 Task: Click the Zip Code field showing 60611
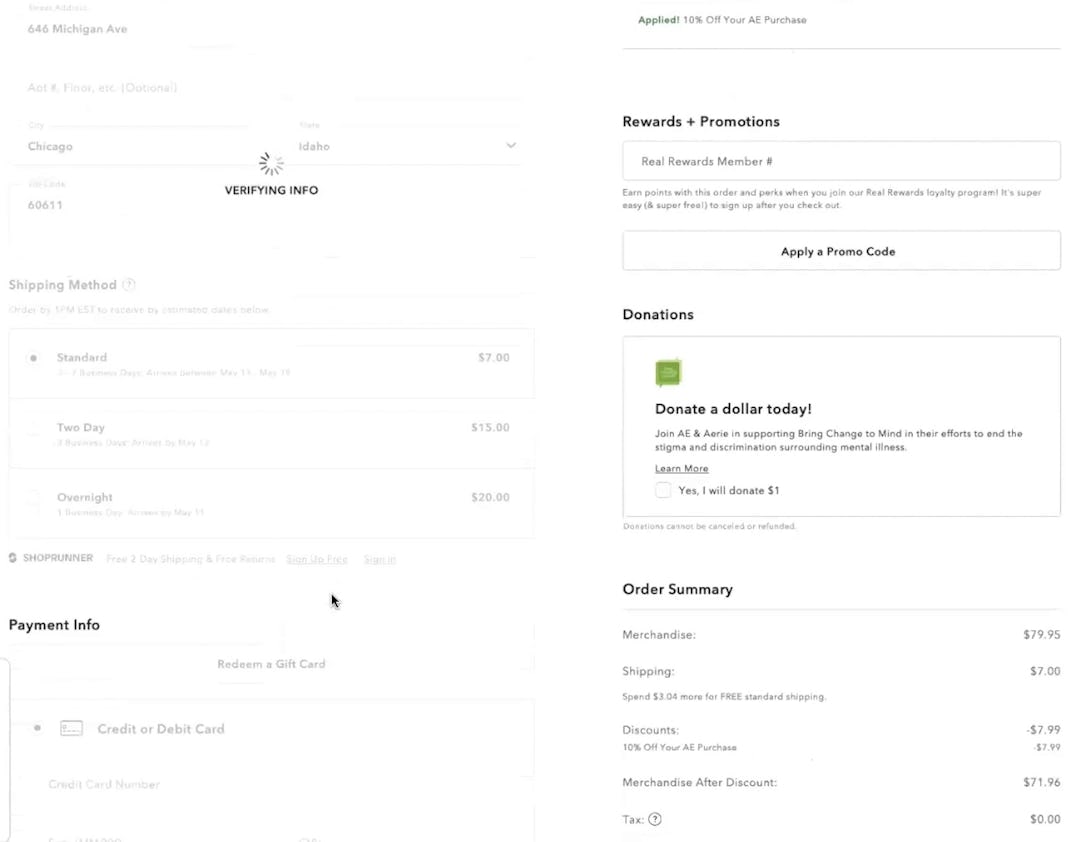tap(100, 204)
